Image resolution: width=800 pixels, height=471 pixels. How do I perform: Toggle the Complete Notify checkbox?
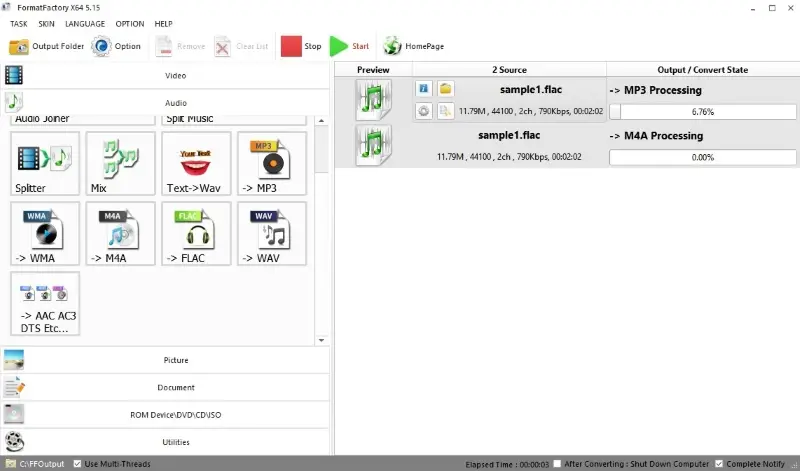[x=719, y=464]
